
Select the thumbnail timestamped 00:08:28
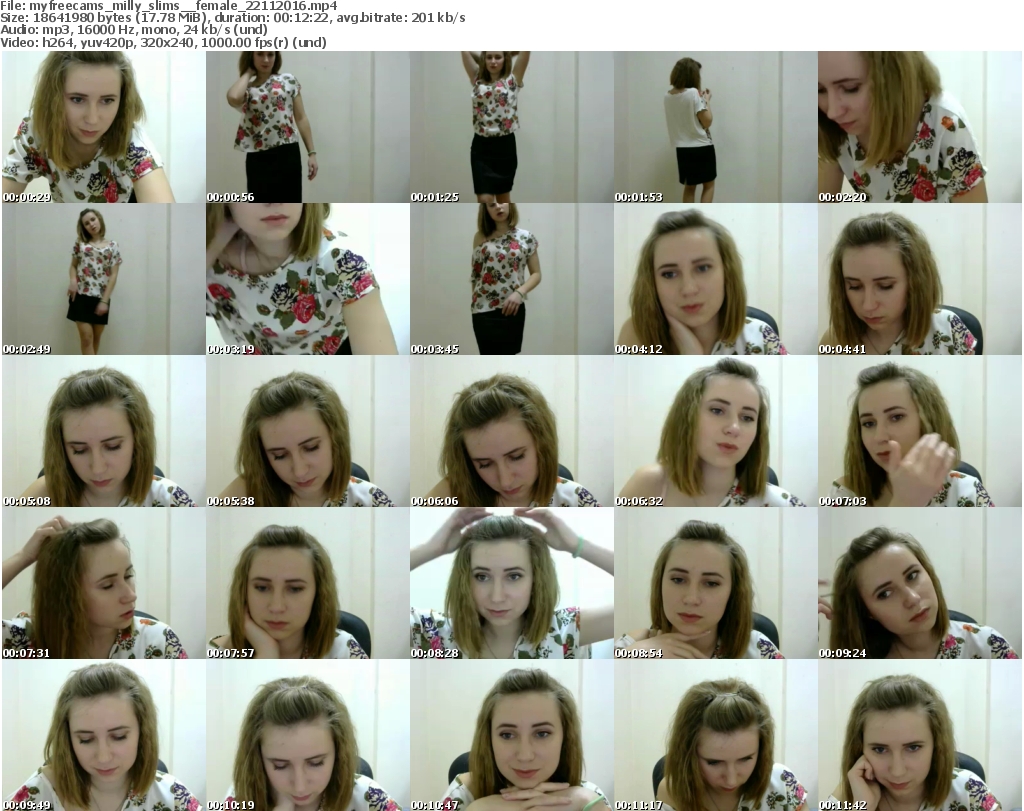tap(511, 583)
